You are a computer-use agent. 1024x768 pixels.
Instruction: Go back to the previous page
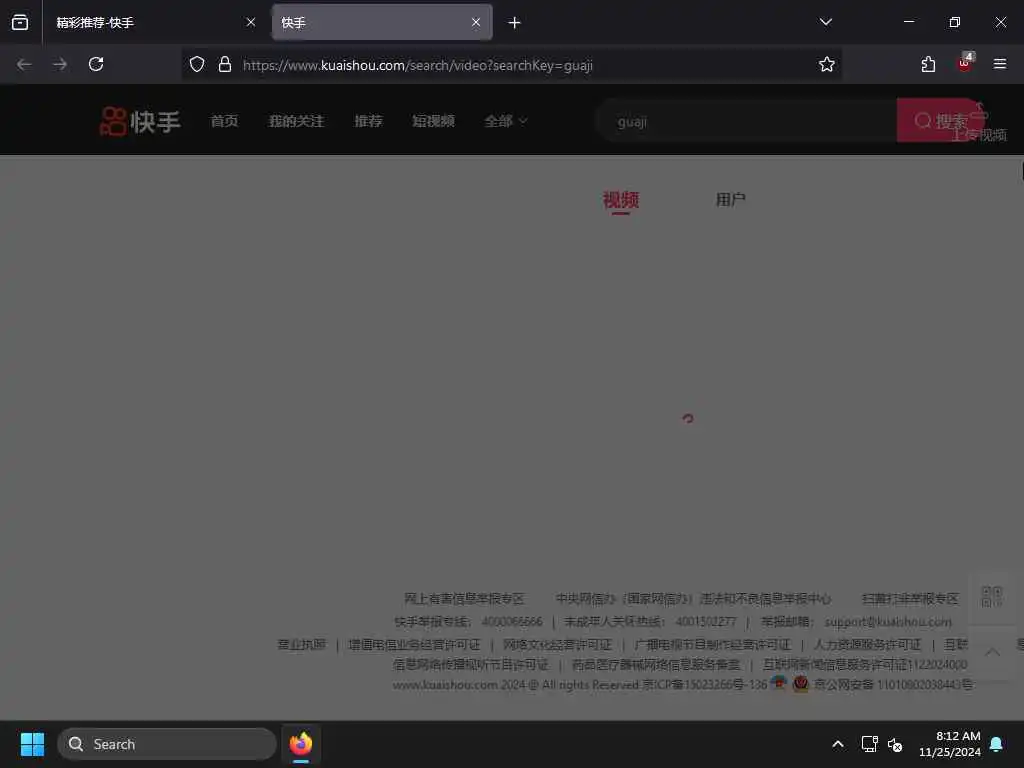pos(24,64)
